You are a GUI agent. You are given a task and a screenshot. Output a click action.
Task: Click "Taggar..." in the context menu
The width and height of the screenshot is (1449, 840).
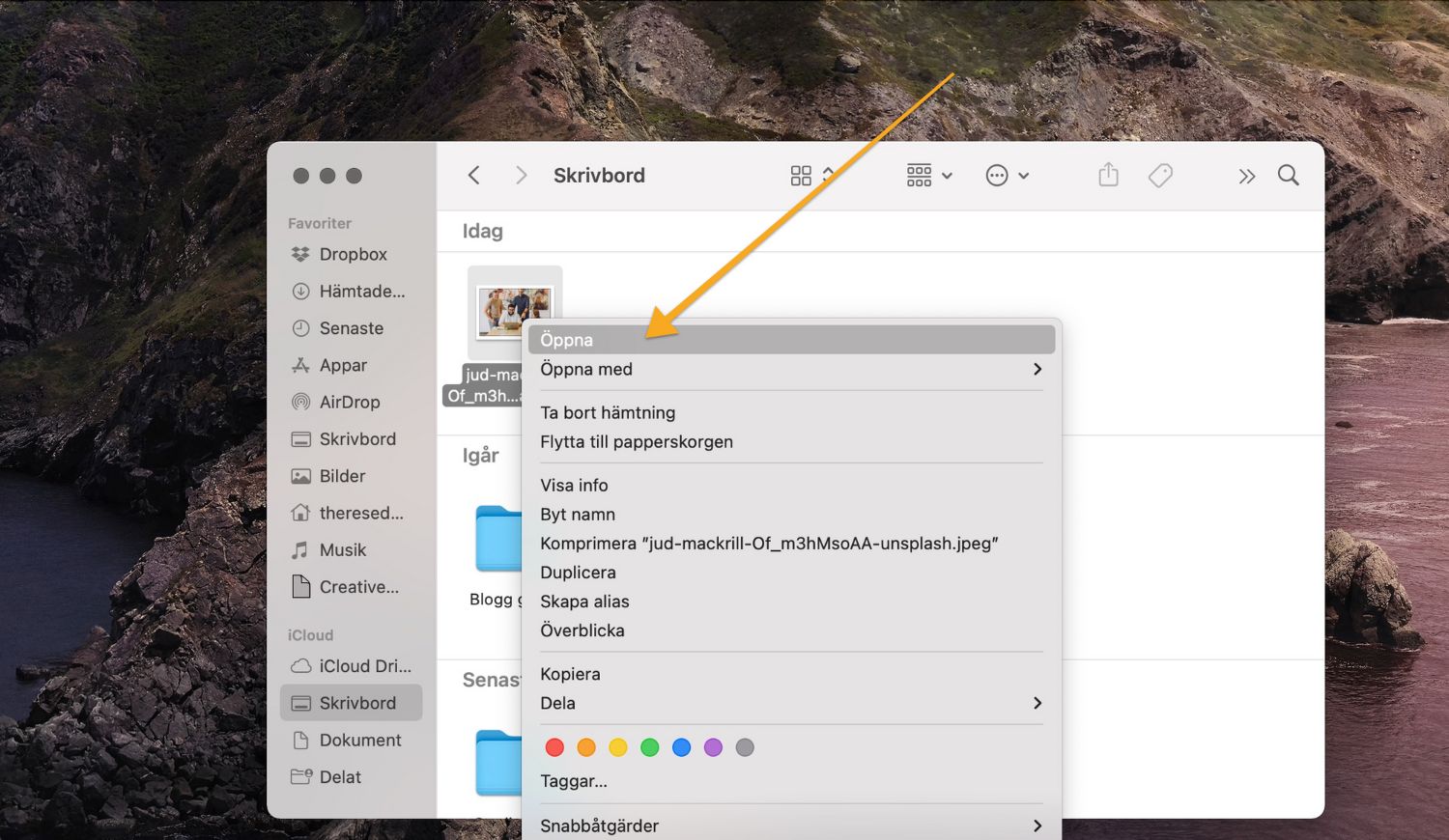pyautogui.click(x=574, y=781)
